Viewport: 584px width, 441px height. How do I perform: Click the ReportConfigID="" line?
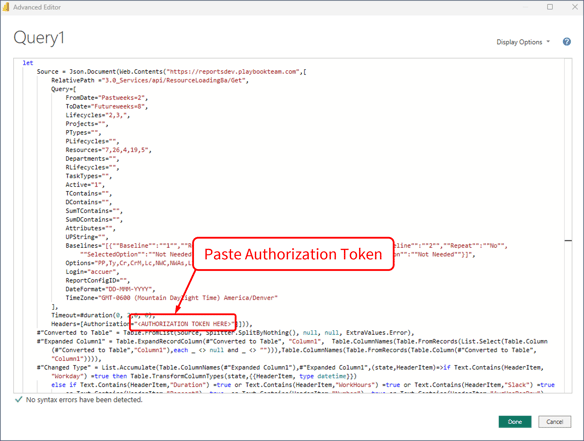(x=98, y=280)
